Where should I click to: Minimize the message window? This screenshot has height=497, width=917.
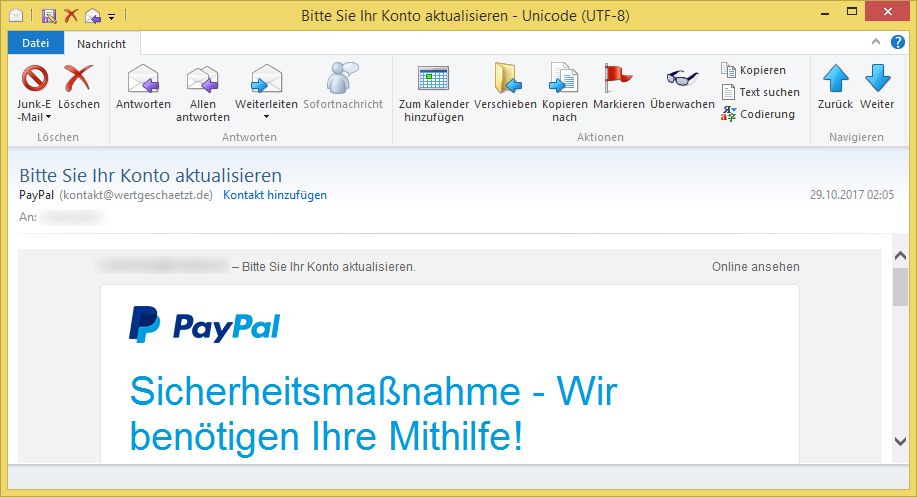(825, 13)
